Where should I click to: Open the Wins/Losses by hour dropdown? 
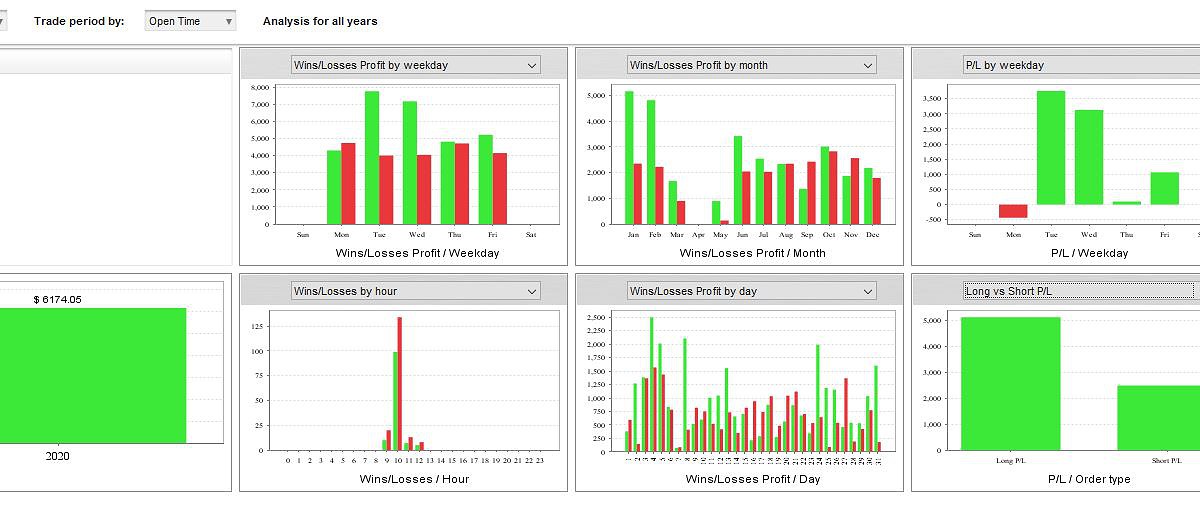(x=415, y=291)
